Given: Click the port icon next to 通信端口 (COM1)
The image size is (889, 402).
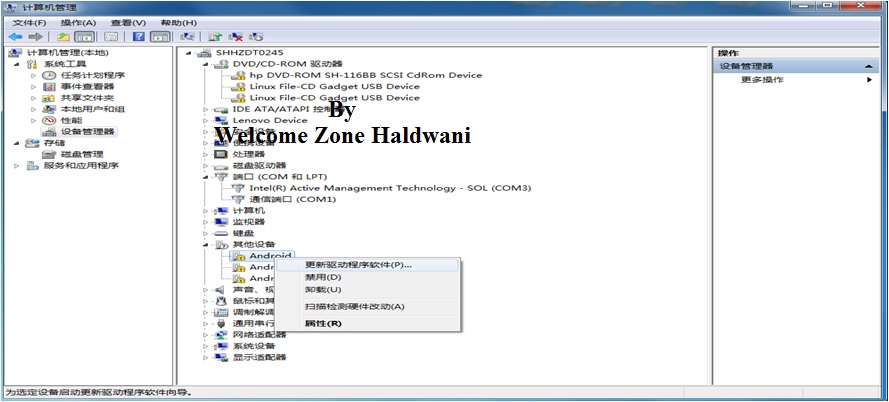Looking at the screenshot, I should point(239,200).
